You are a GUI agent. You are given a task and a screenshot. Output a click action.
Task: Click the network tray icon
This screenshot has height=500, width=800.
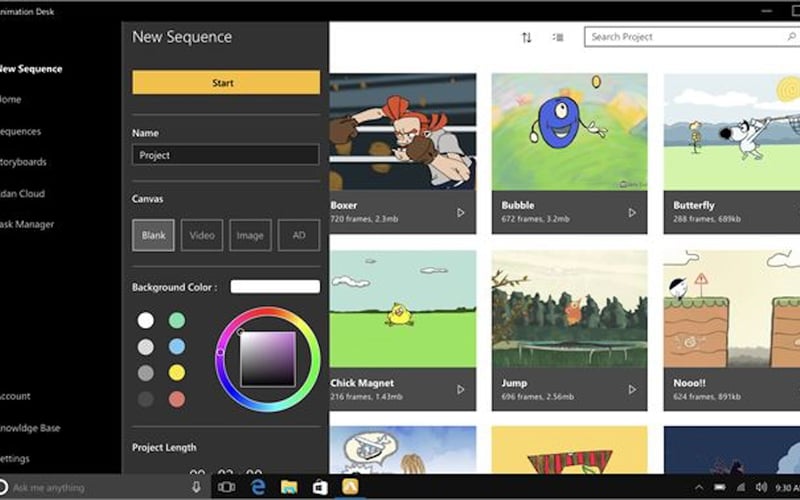[x=740, y=488]
